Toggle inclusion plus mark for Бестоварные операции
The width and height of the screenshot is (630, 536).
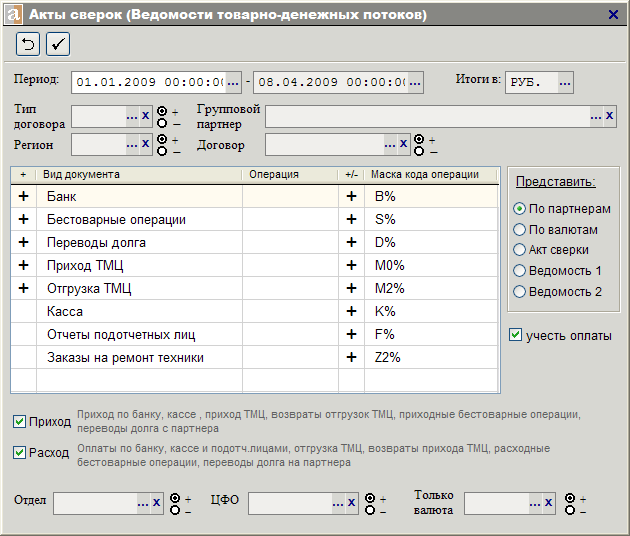click(24, 219)
